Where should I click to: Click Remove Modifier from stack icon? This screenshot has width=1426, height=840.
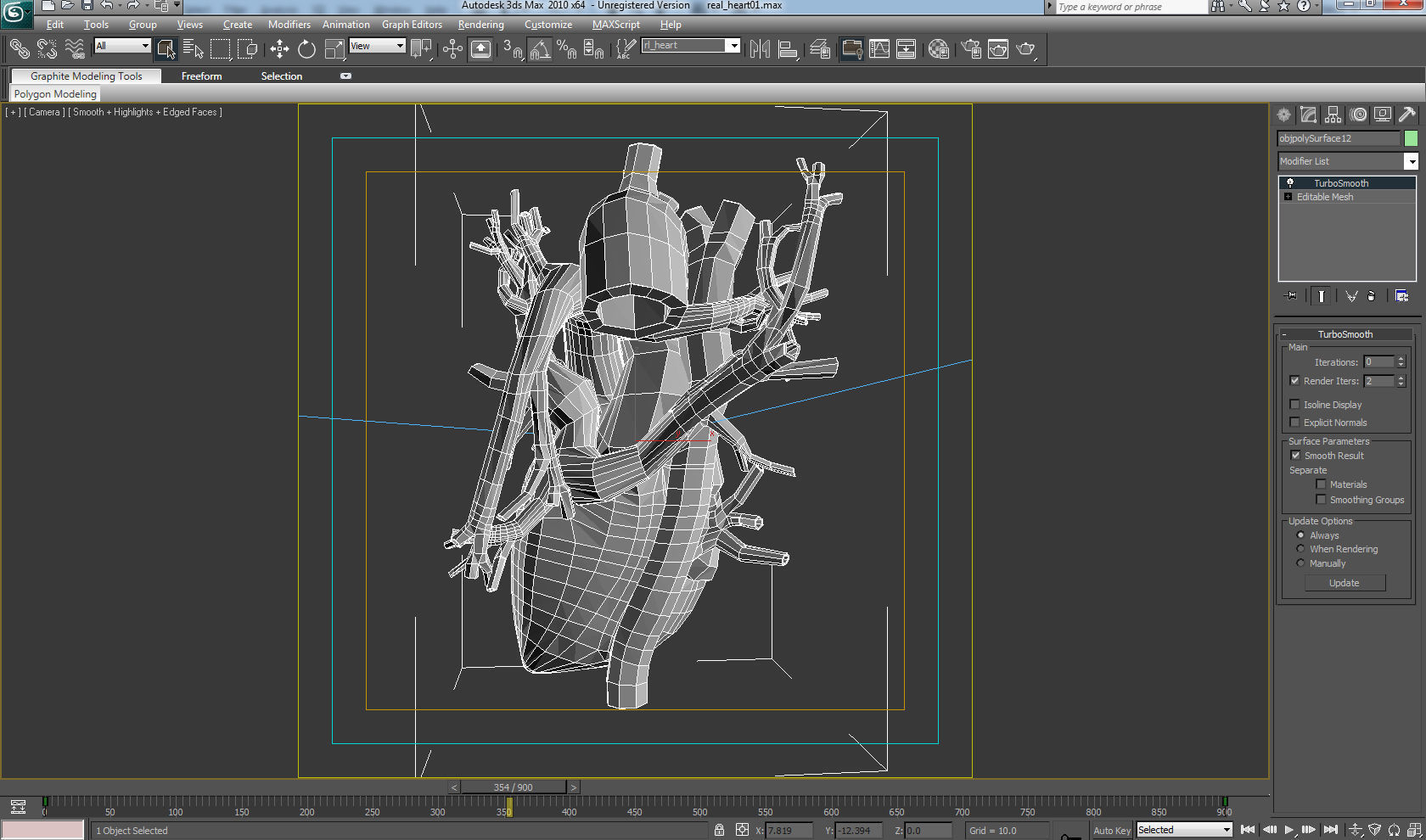1371,296
